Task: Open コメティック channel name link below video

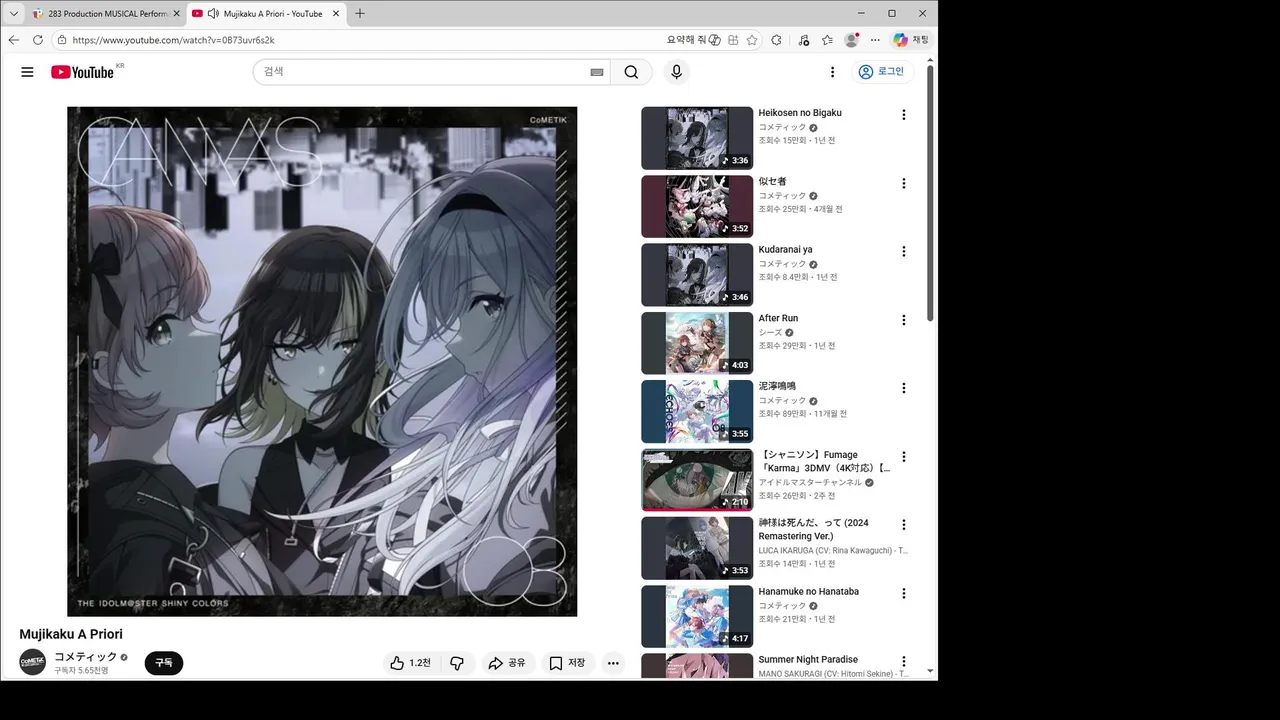Action: pyautogui.click(x=85, y=656)
